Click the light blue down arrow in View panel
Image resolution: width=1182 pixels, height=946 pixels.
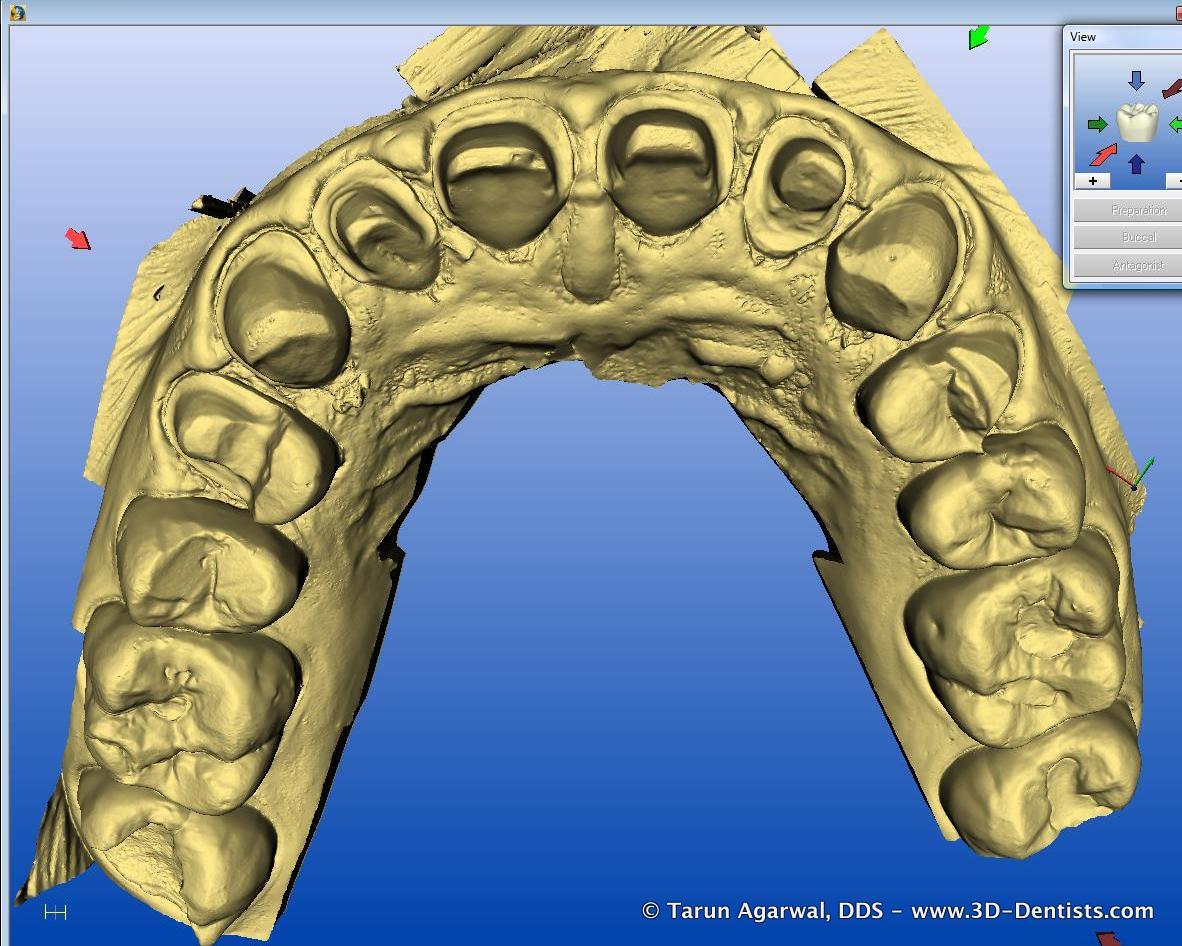click(1136, 81)
